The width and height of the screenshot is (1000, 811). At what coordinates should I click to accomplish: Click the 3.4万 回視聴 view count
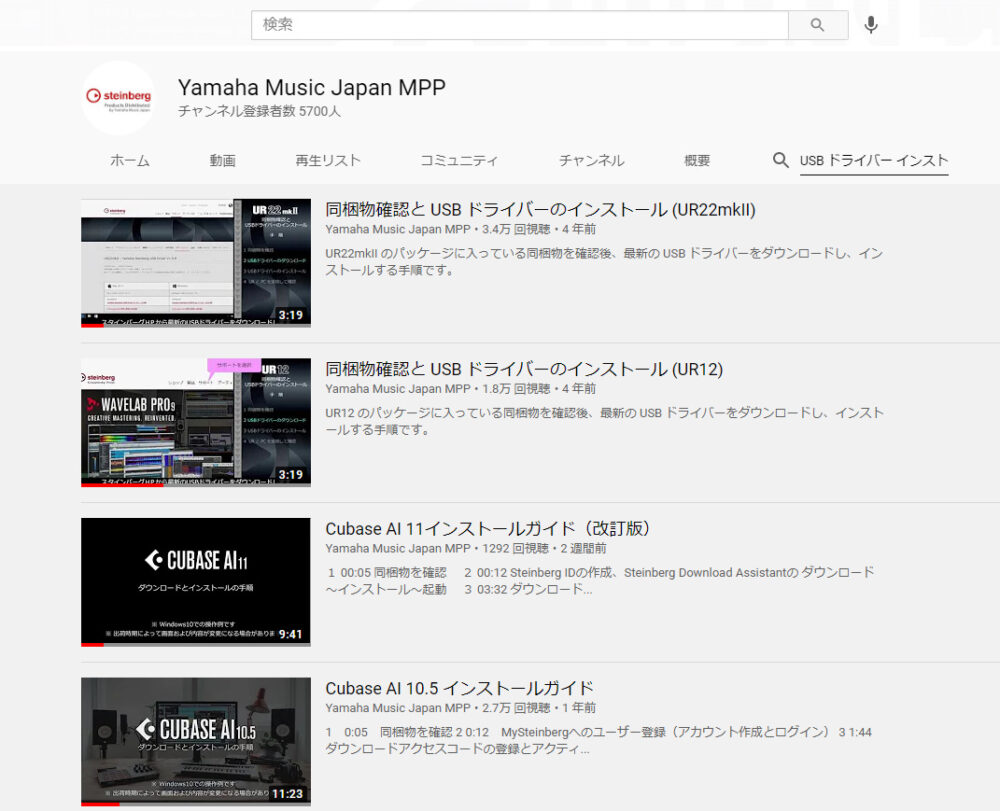coord(516,229)
